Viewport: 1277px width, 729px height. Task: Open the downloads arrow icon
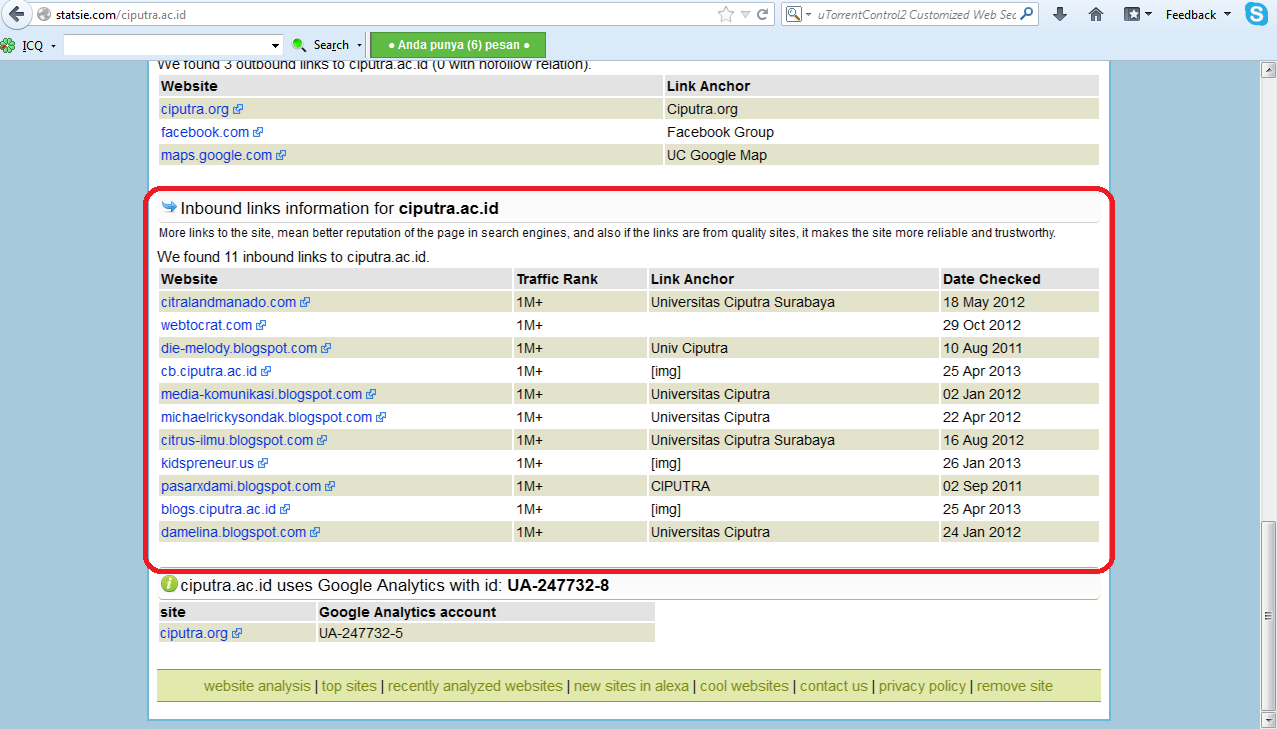1060,14
